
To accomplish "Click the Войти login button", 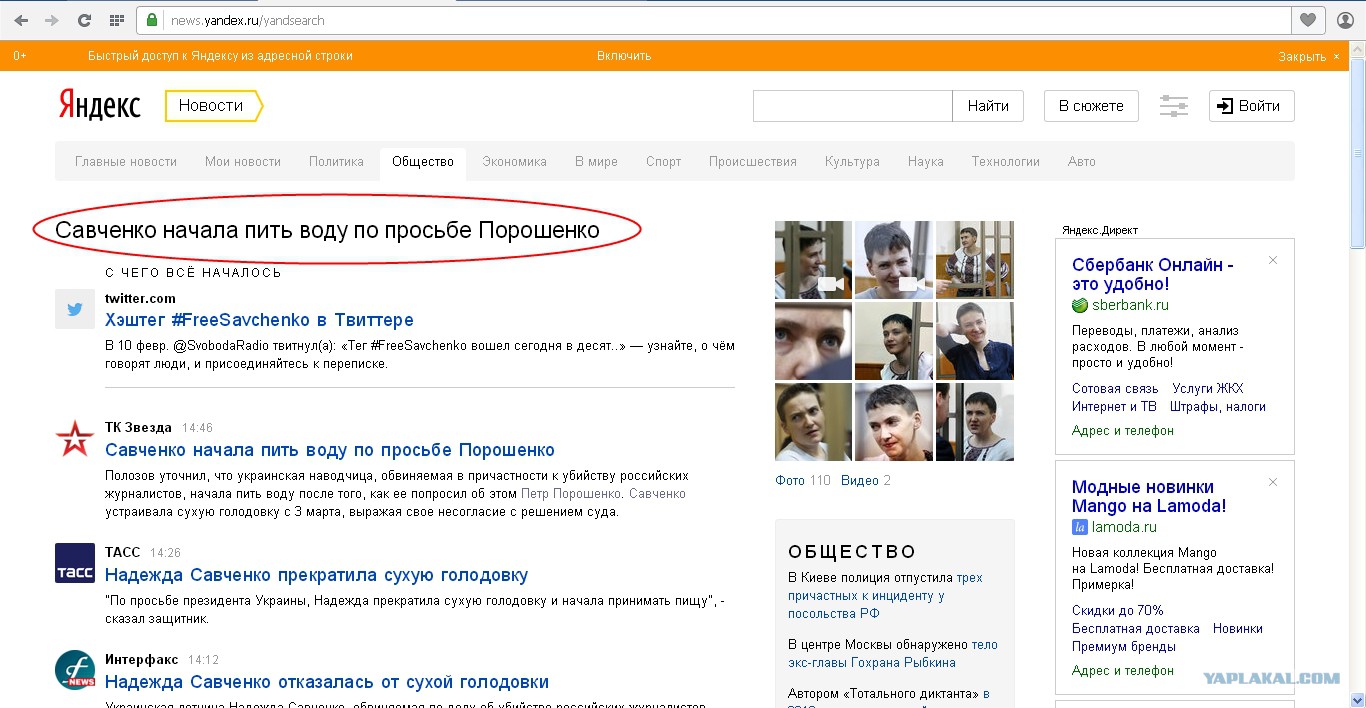I will [1251, 106].
